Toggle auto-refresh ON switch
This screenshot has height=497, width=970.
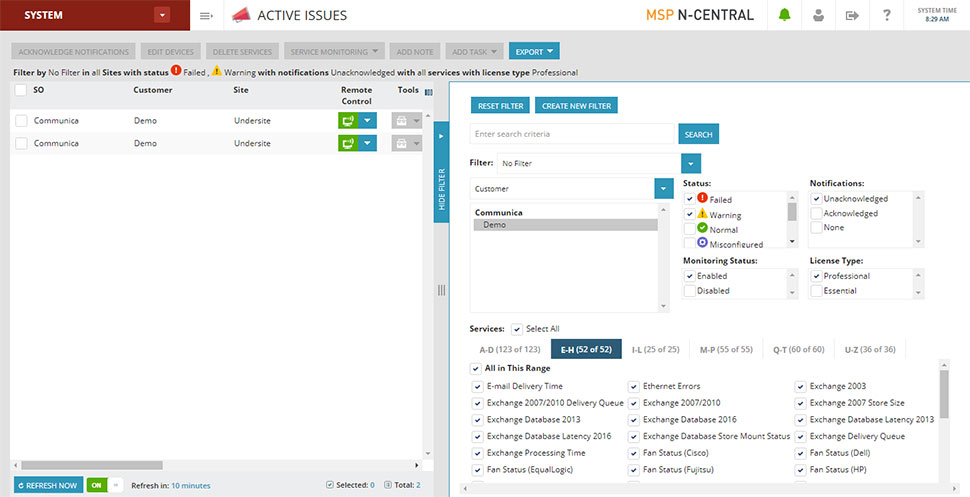pos(105,485)
